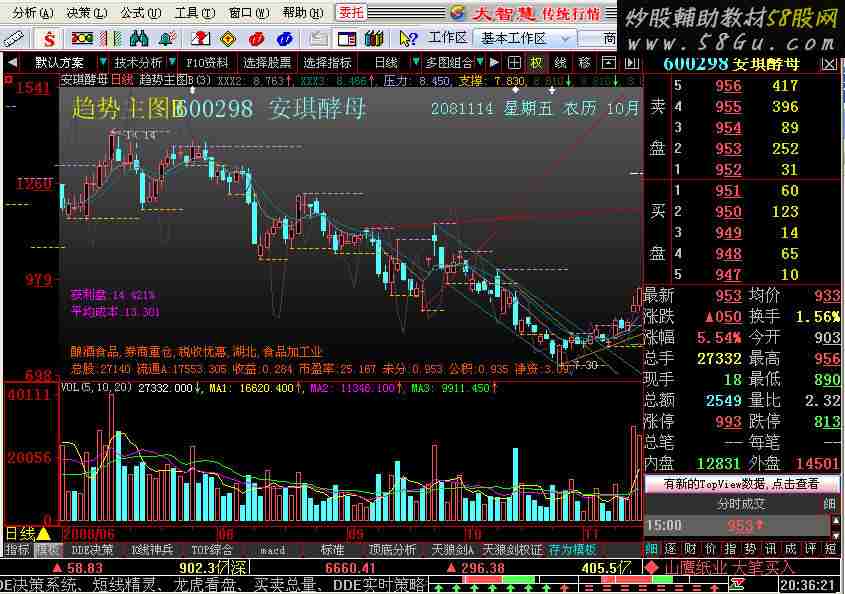Select the 逐 tab in side panel
The height and width of the screenshot is (594, 845).
point(670,549)
